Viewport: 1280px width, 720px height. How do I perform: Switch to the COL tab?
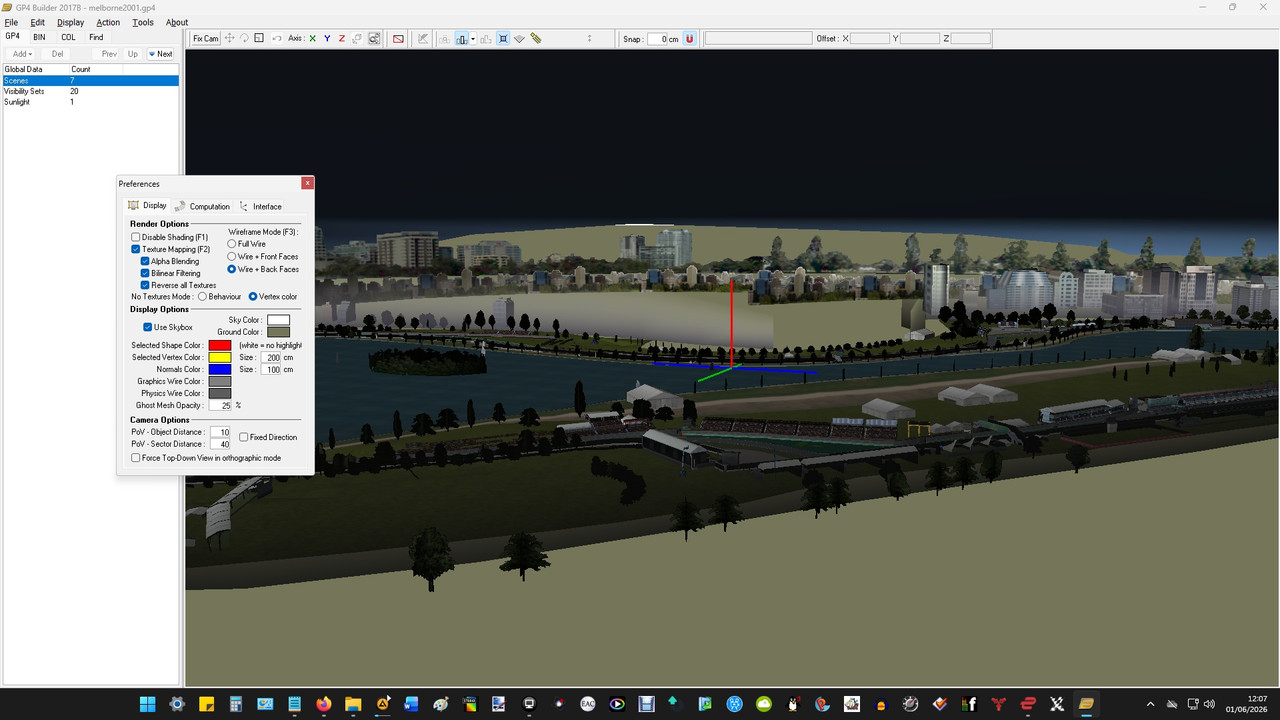click(x=68, y=37)
